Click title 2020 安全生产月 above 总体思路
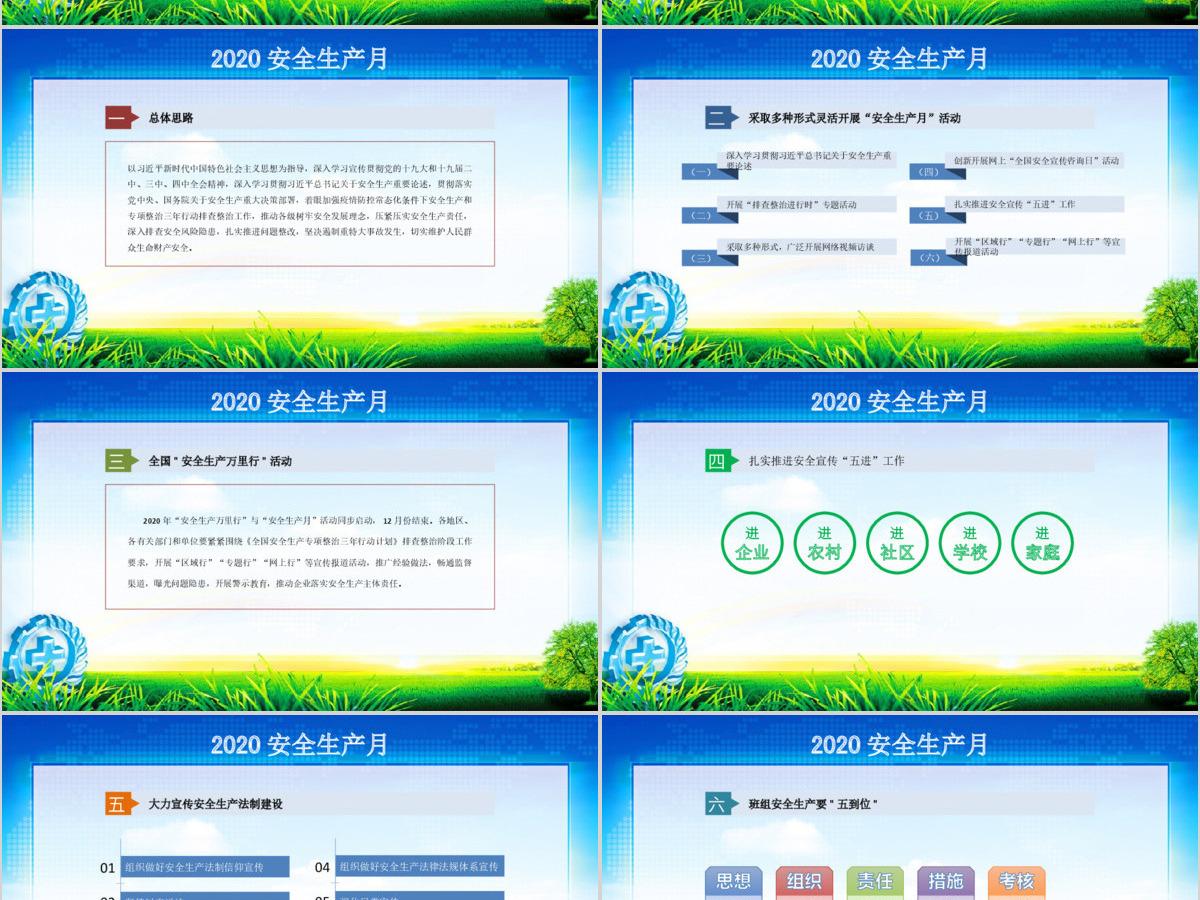 click(300, 58)
